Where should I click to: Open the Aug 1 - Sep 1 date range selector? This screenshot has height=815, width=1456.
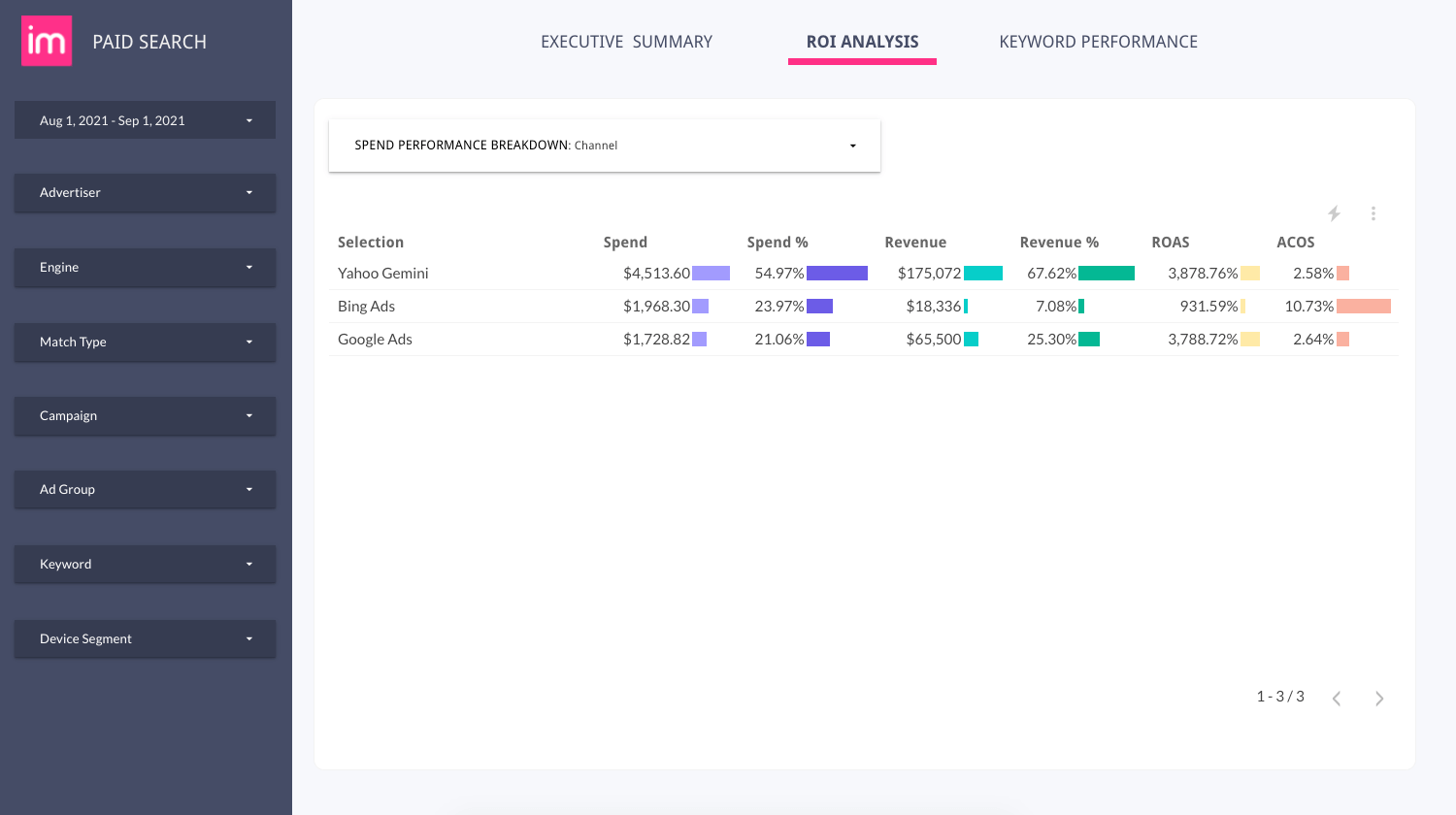coord(144,119)
